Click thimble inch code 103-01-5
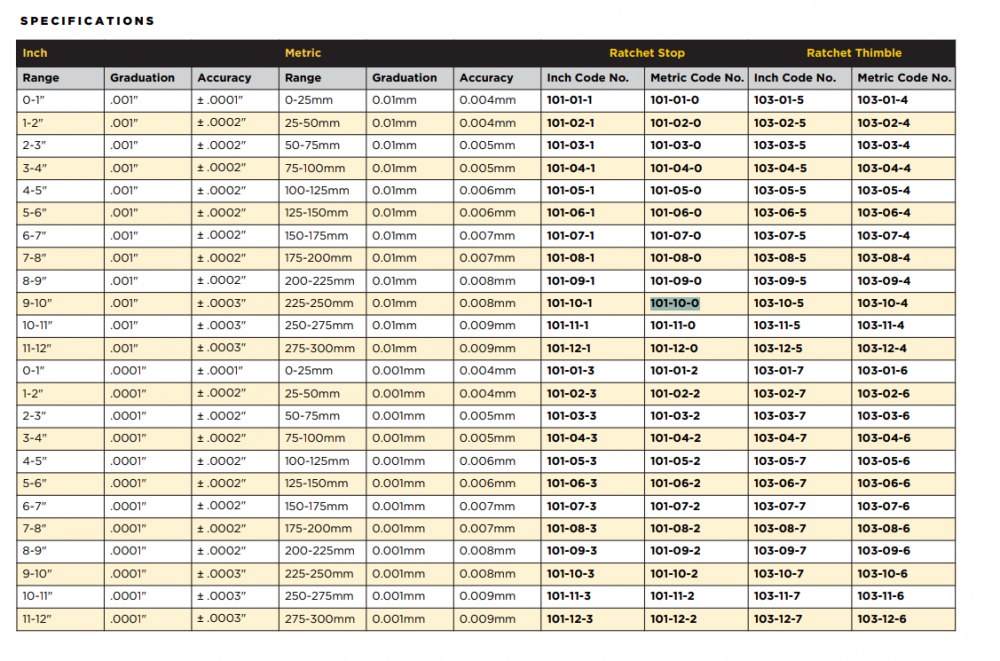Viewport: 1000px width, 661px height. (779, 100)
